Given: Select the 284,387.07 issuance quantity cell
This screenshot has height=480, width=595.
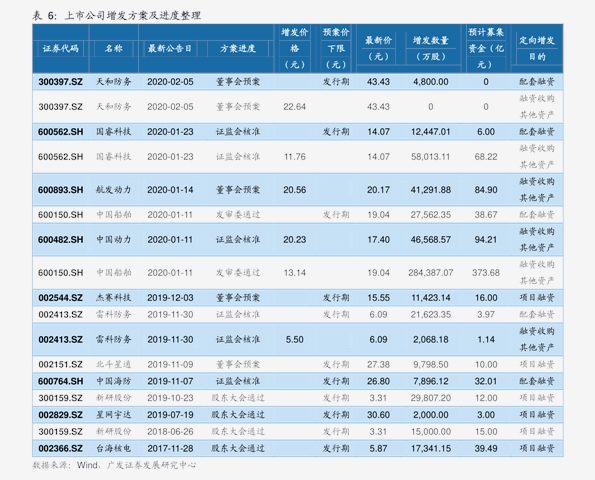Looking at the screenshot, I should coord(431,273).
